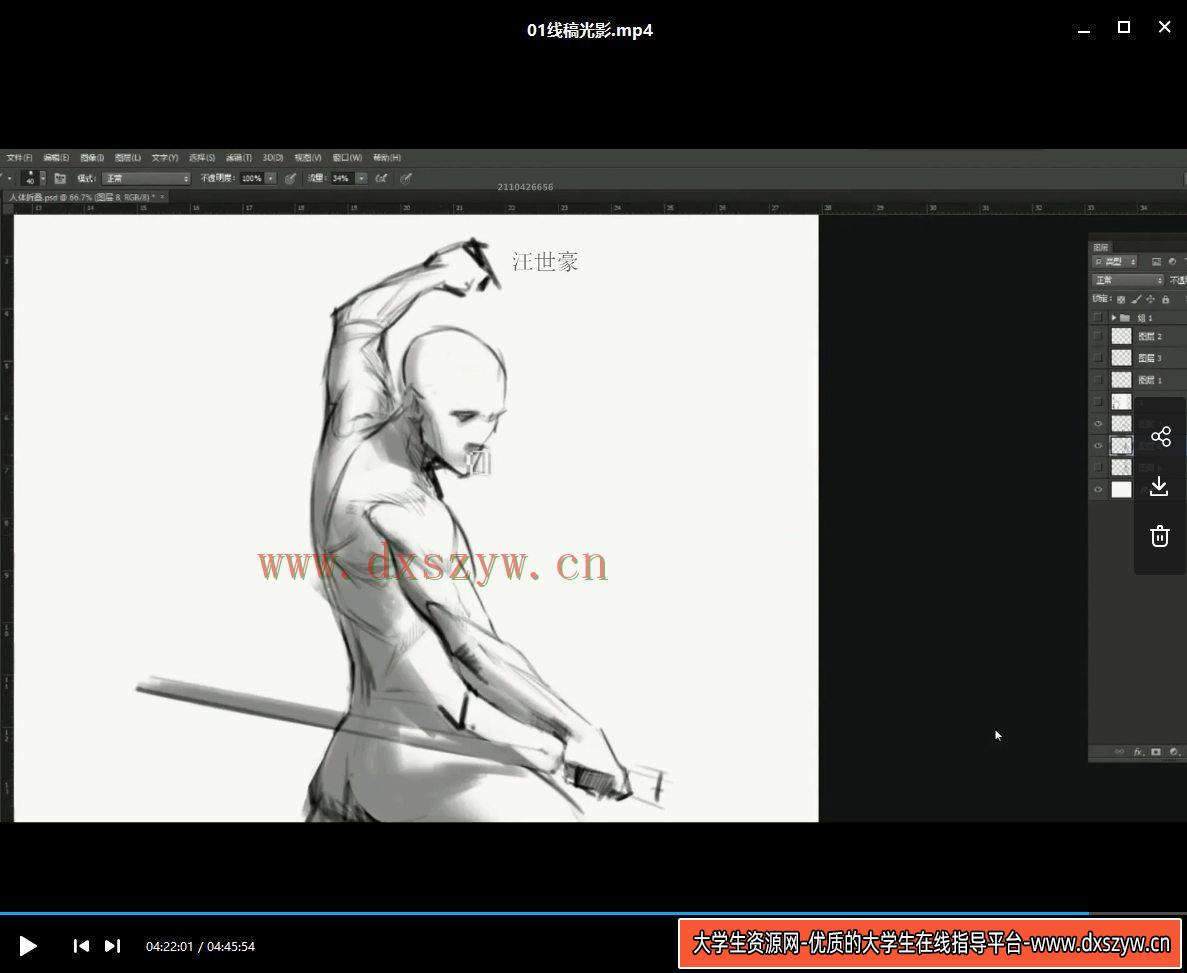
Task: Select the 图层 layers panel tab
Action: coord(1101,247)
